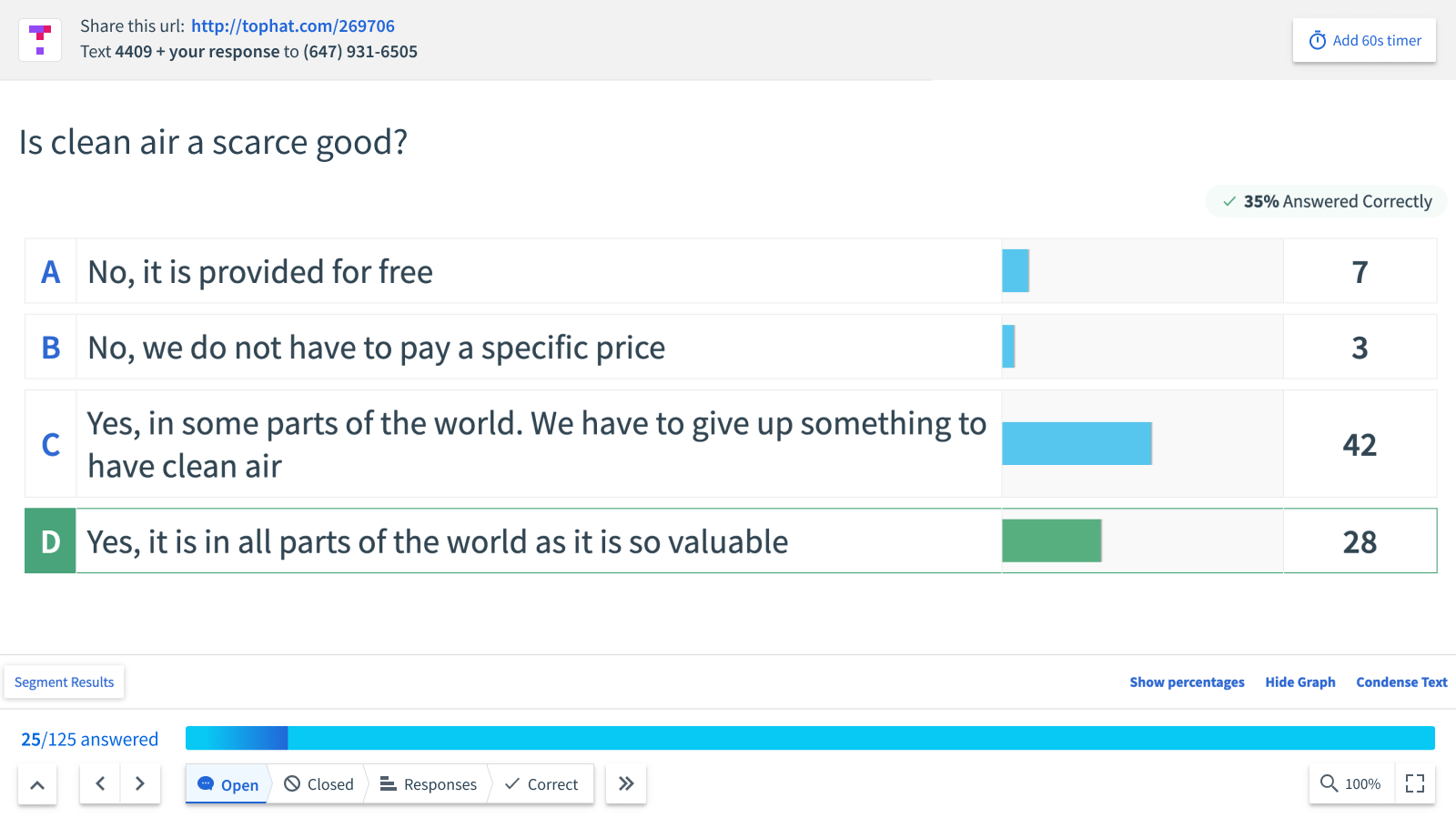Open the Responses tab
1456x818 pixels.
428,784
